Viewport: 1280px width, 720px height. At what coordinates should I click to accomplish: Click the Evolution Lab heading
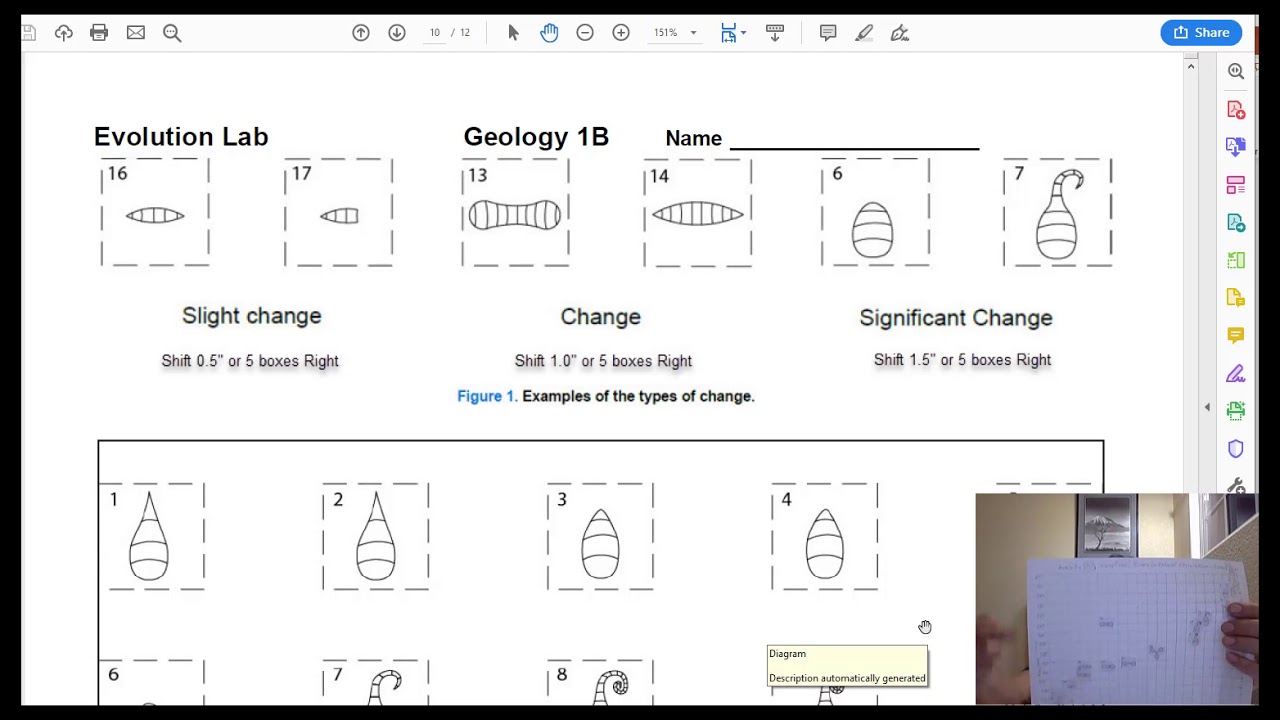pos(181,137)
